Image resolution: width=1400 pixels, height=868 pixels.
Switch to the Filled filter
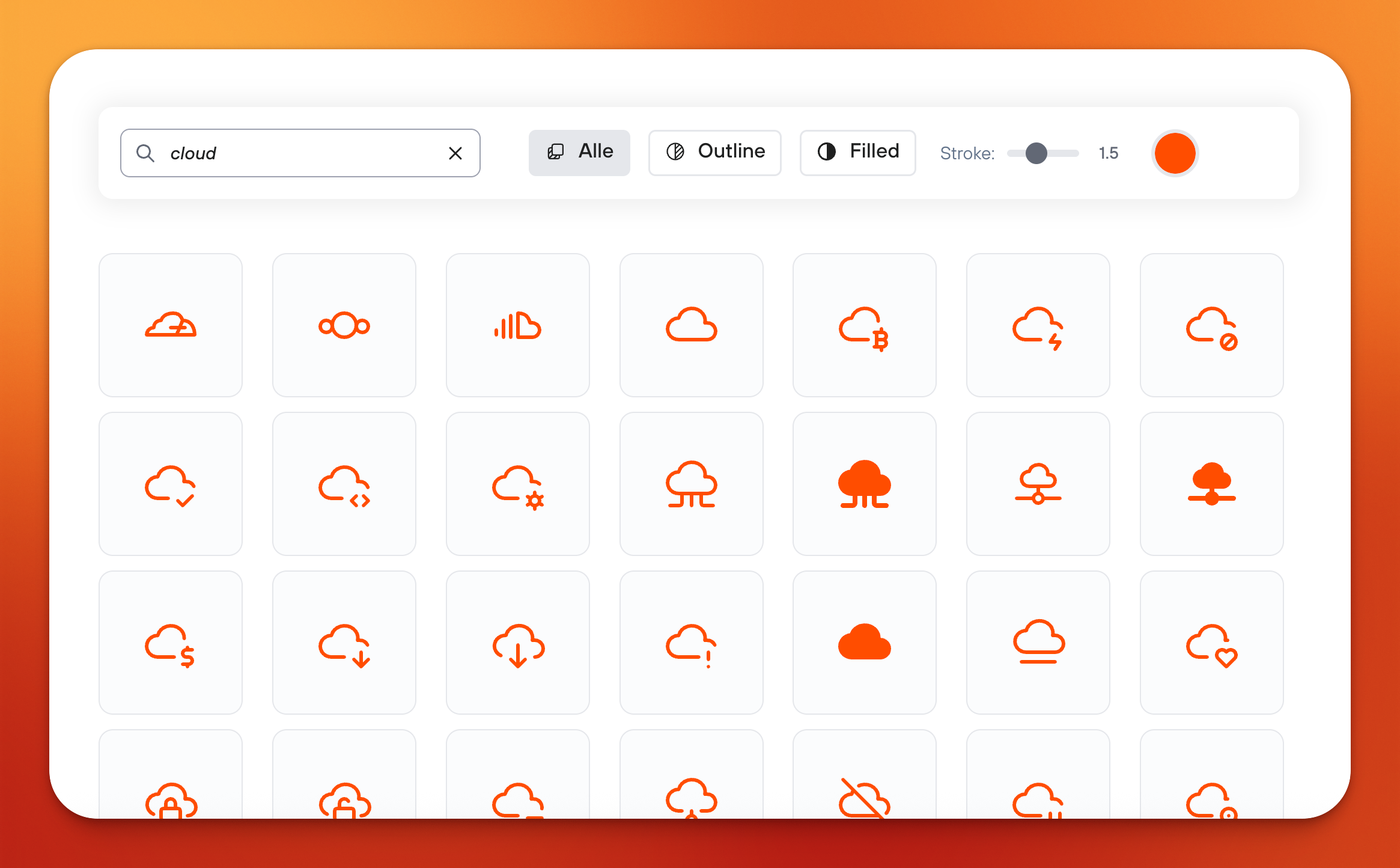(857, 152)
